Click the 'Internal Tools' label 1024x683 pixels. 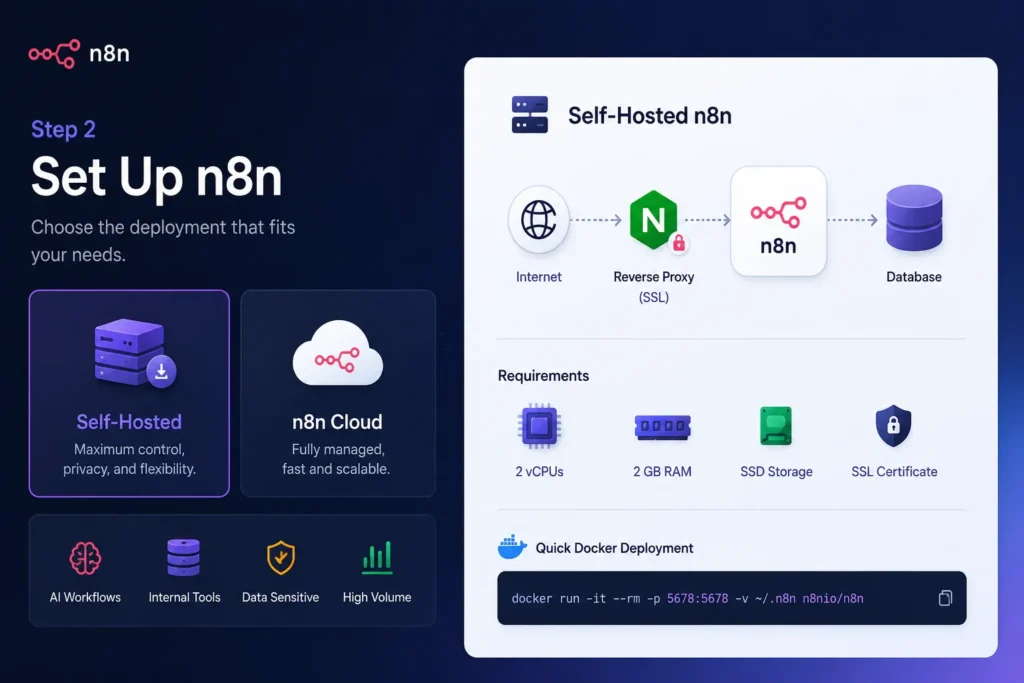[x=184, y=597]
